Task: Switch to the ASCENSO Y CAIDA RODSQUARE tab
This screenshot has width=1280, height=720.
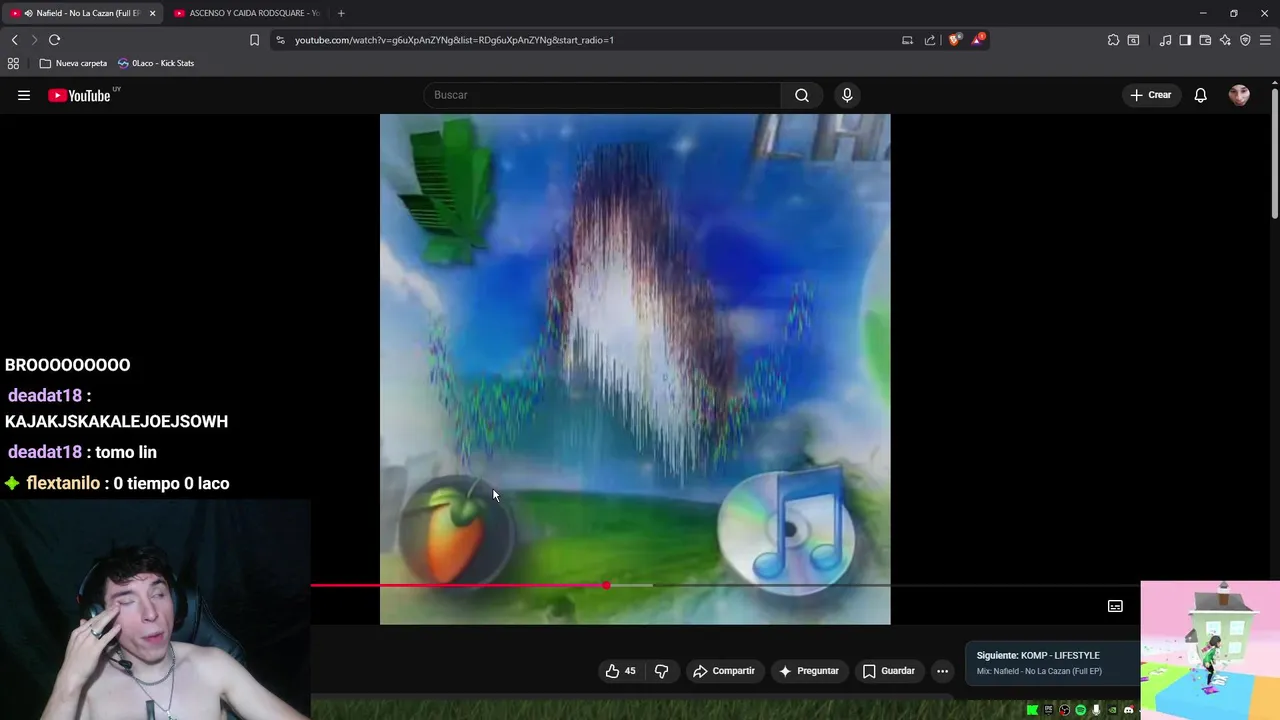Action: click(246, 13)
